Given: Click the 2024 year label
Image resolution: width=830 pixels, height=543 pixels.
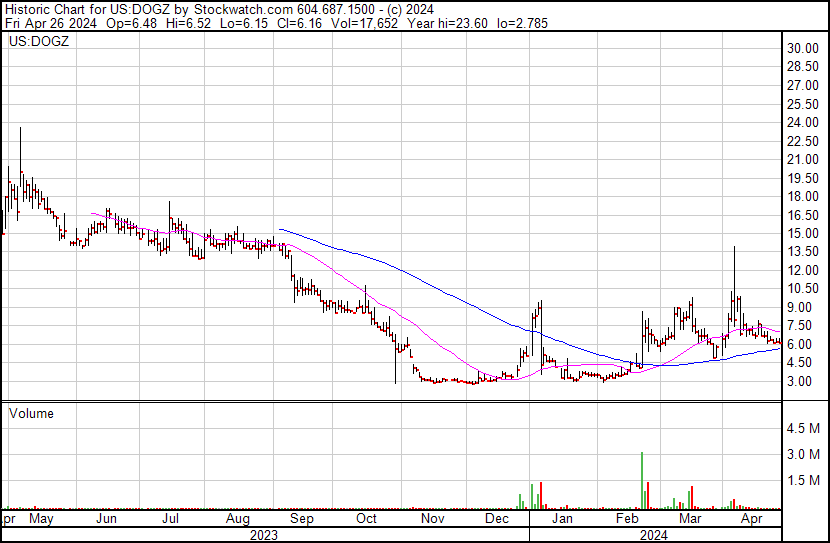Looking at the screenshot, I should tap(654, 535).
